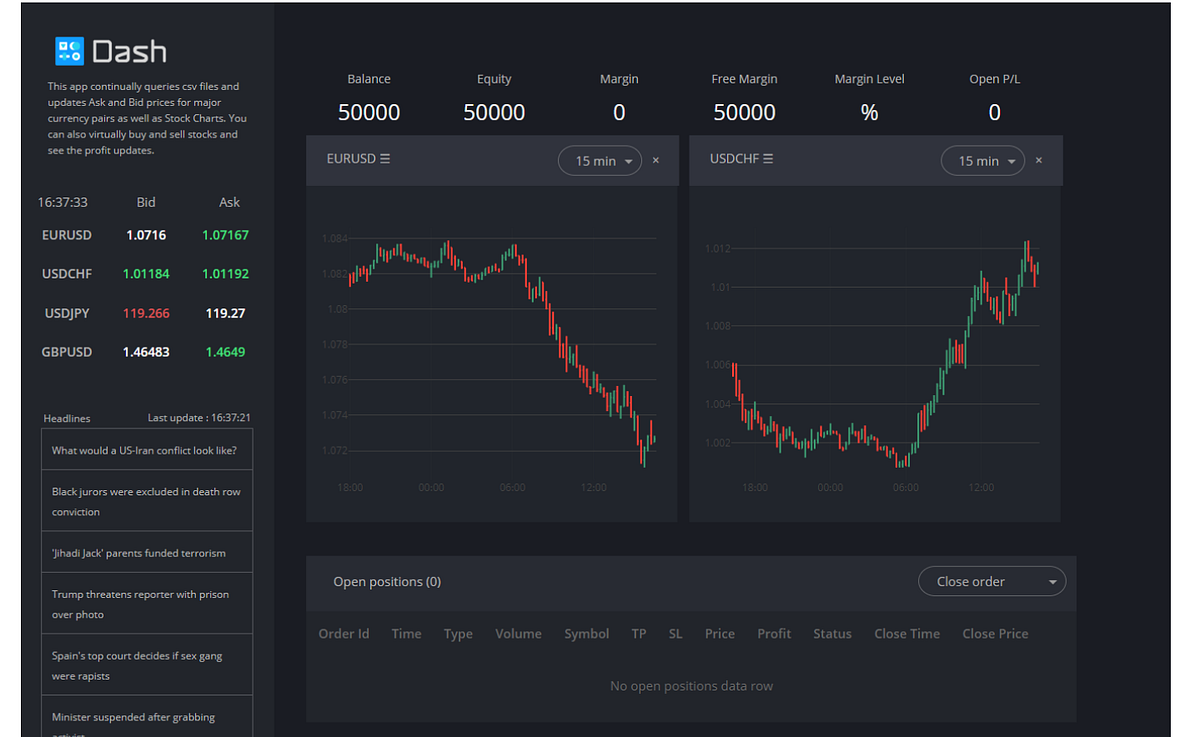Click the chevron on USDCHF timeframe selector

(1011, 160)
